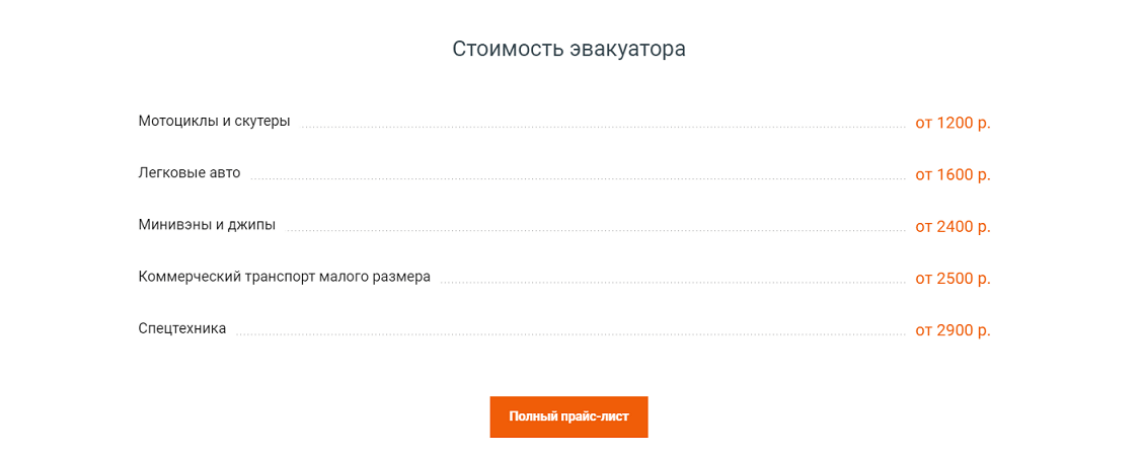The image size is (1146, 471).
Task: Click the price от 2400 р.
Action: tap(953, 227)
